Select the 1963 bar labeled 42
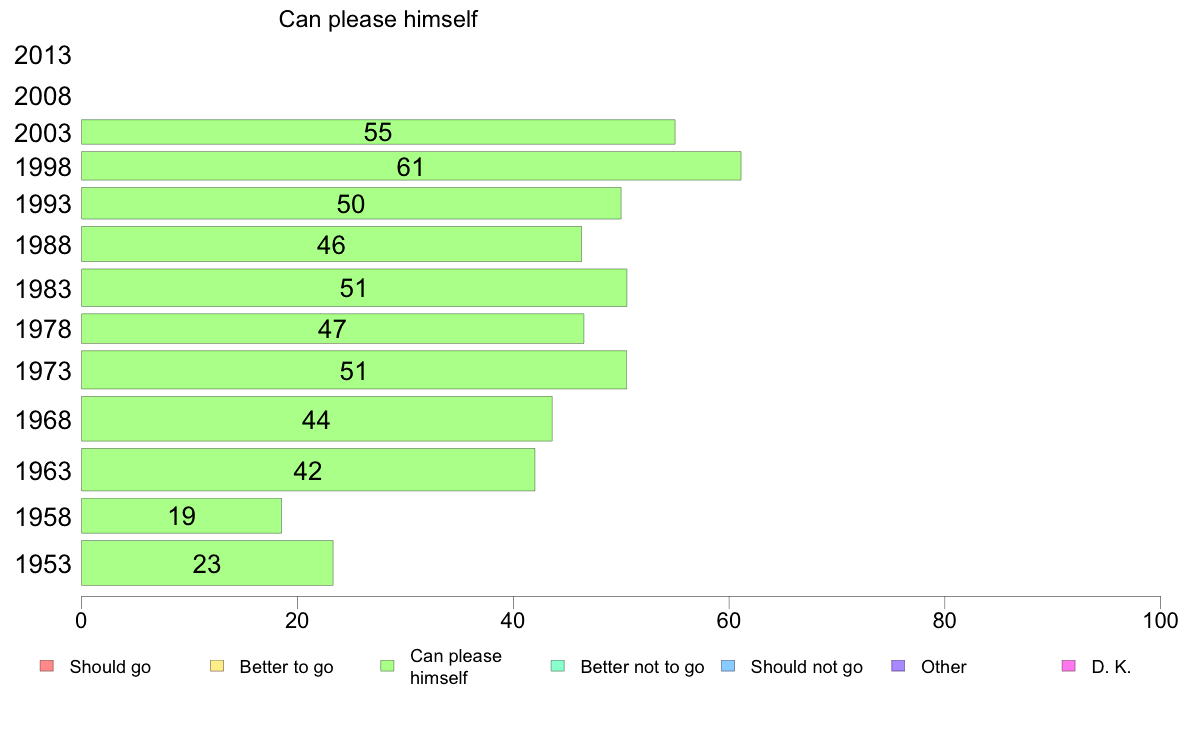Screen dimensions: 1188x736 [x=308, y=470]
